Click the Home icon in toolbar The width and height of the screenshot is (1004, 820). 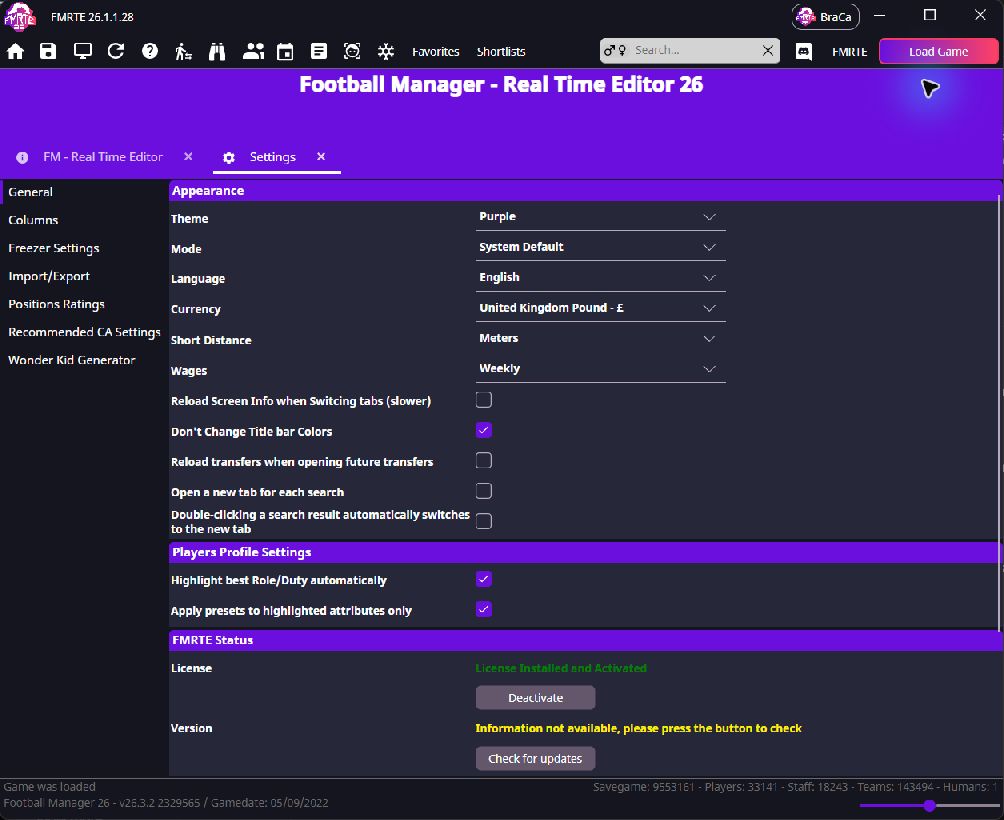(15, 51)
